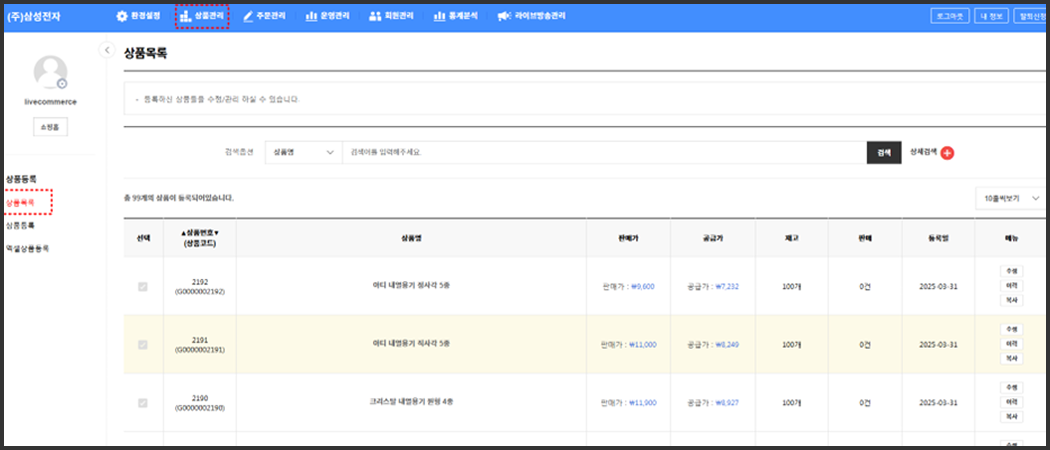This screenshot has width=1050, height=450.
Task: Collapse the left sidebar with the chevron
Action: [x=106, y=50]
